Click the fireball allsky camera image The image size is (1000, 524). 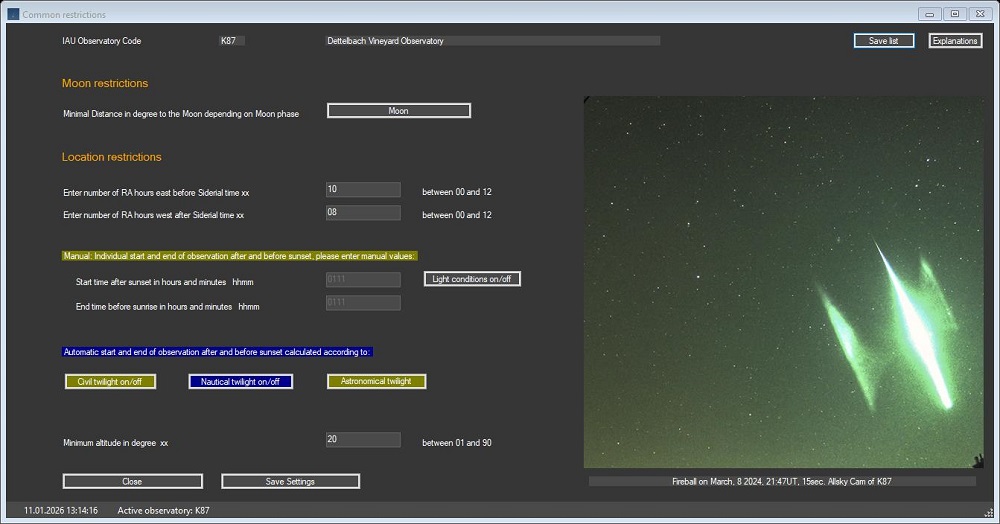pyautogui.click(x=783, y=282)
